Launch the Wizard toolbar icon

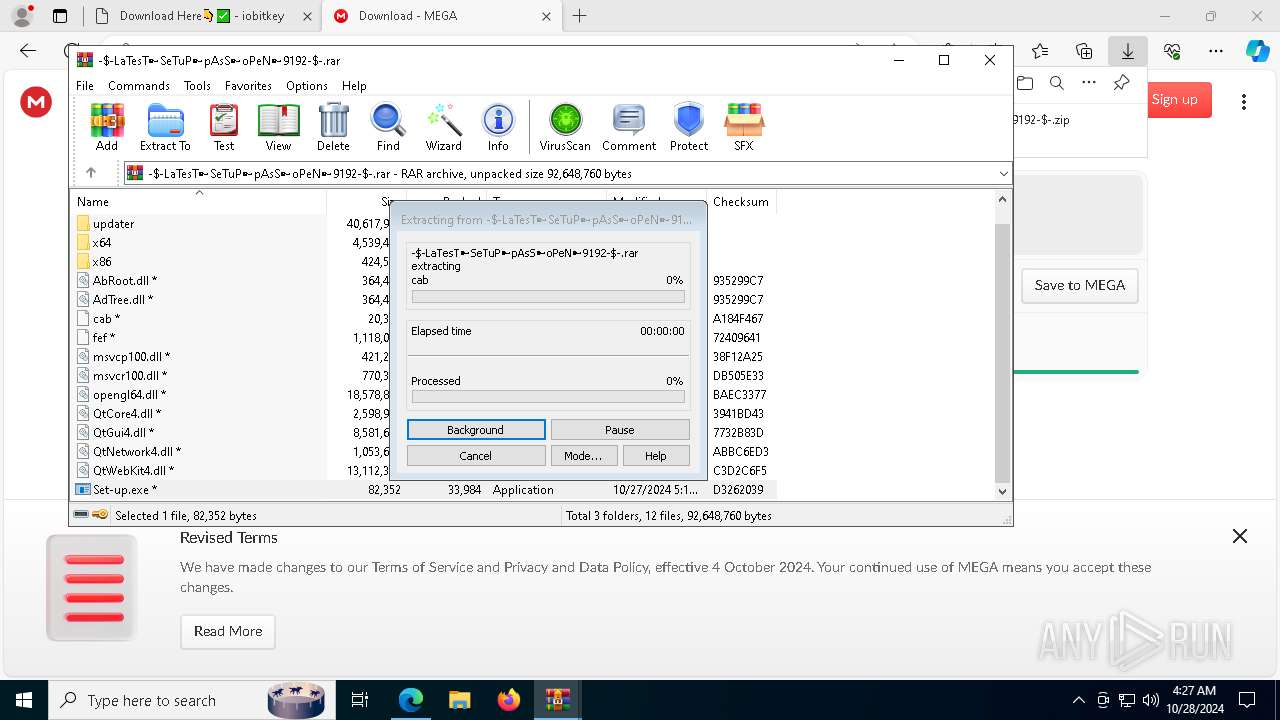coord(443,127)
